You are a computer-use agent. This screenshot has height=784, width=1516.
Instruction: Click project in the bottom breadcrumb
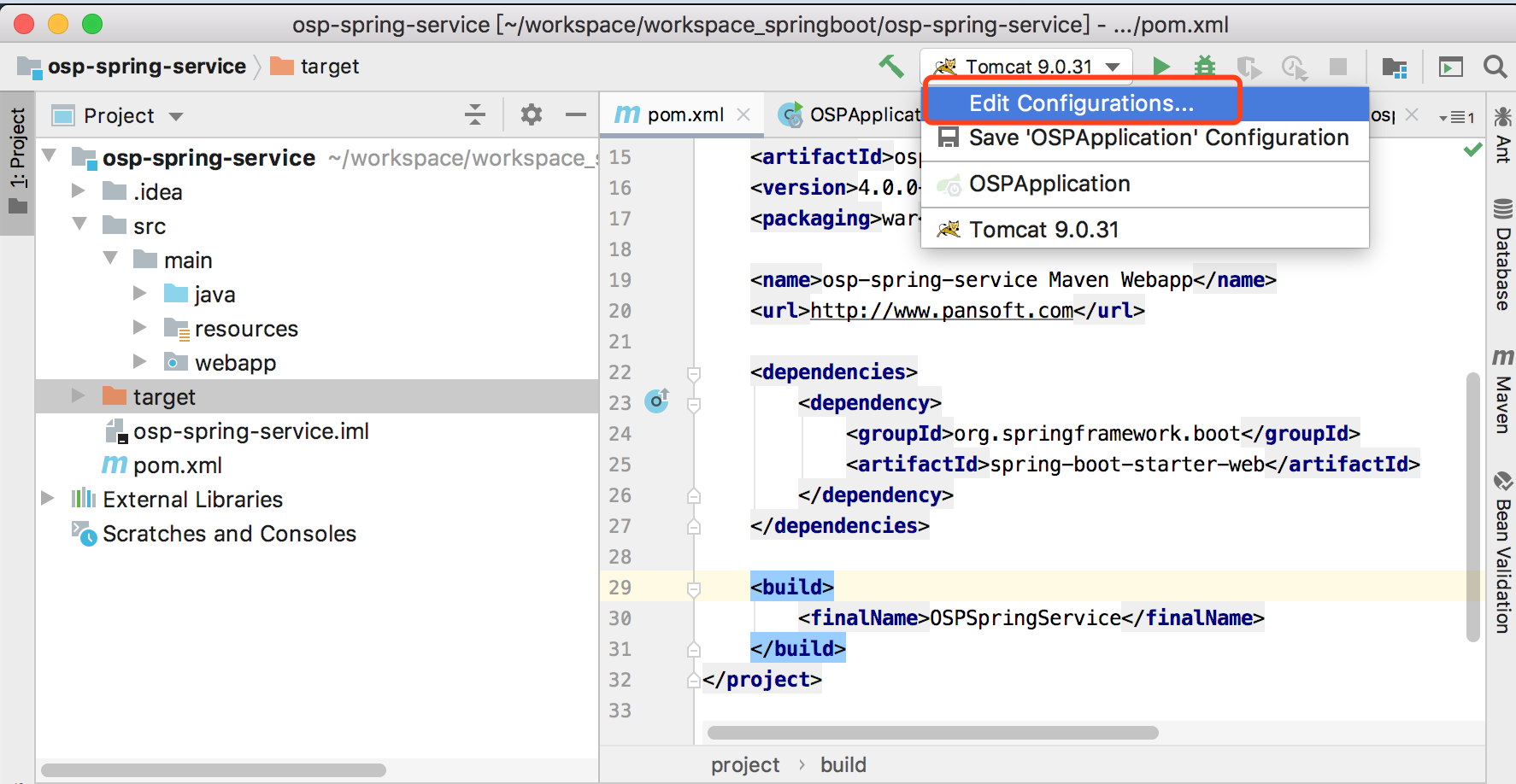pos(745,764)
